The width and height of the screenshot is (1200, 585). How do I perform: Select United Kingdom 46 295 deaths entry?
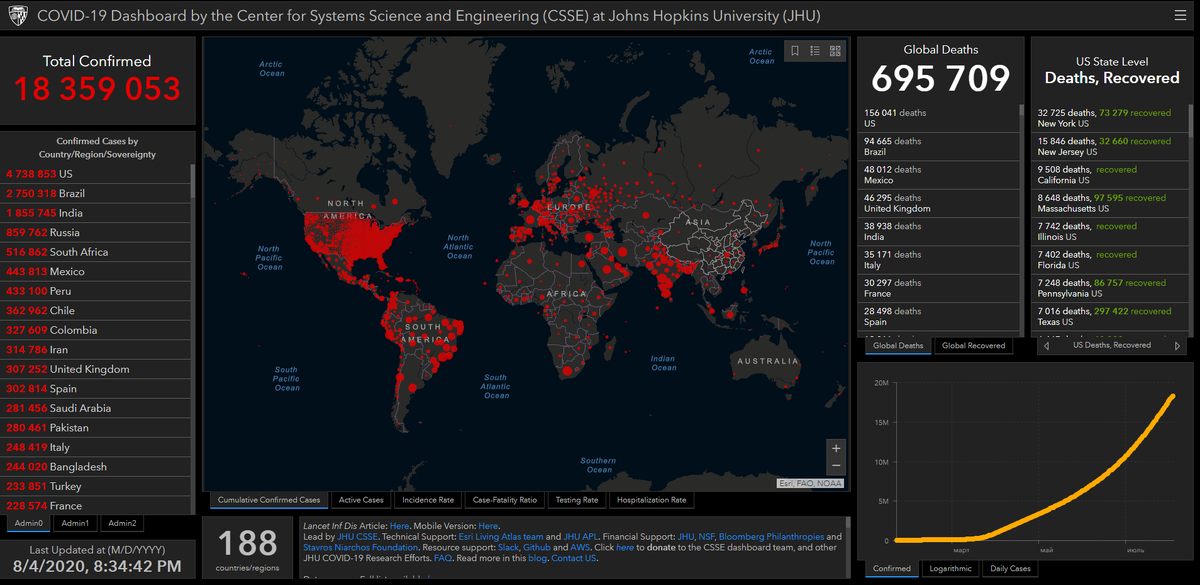(938, 204)
